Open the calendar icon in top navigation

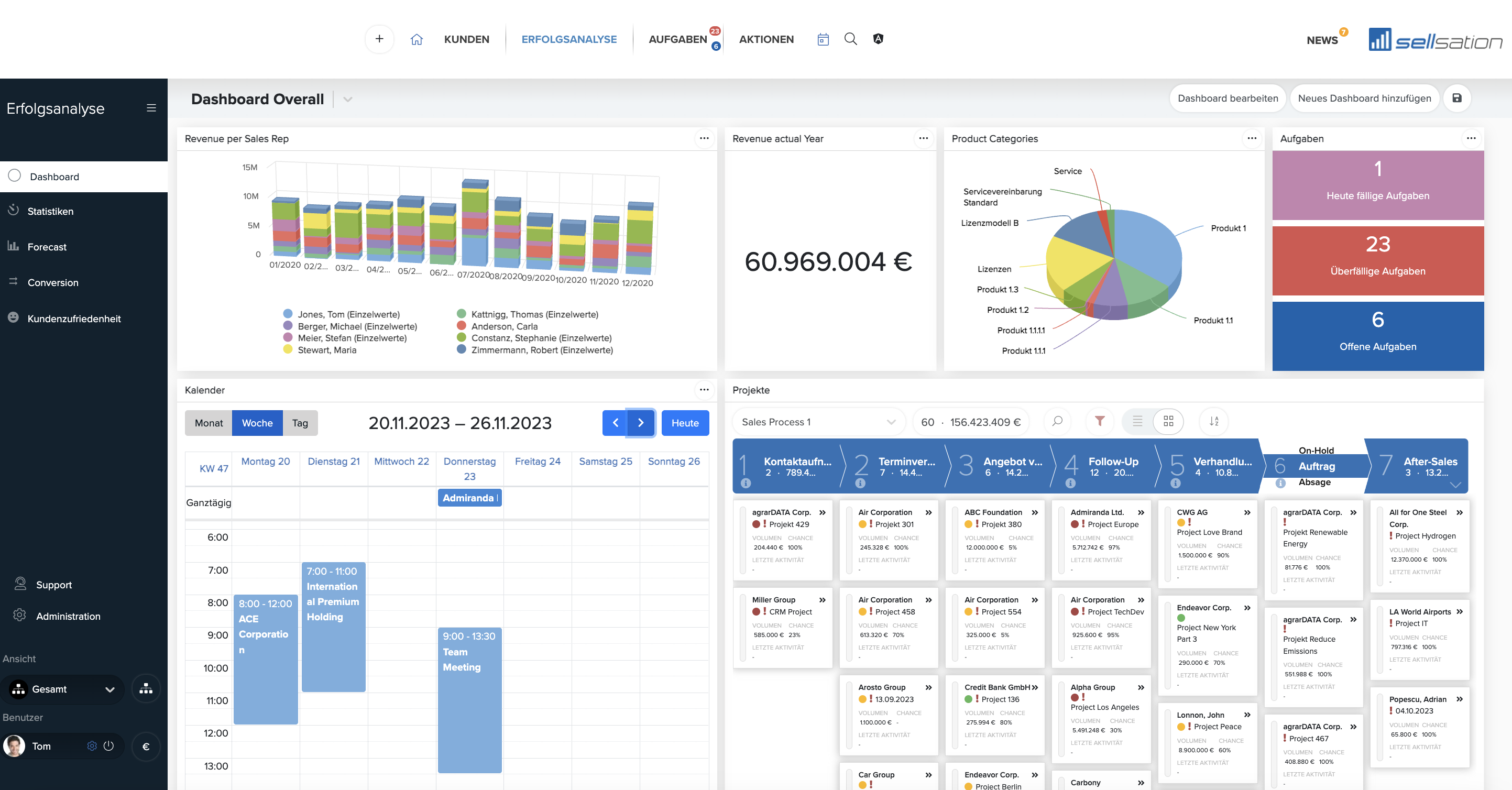(x=823, y=39)
